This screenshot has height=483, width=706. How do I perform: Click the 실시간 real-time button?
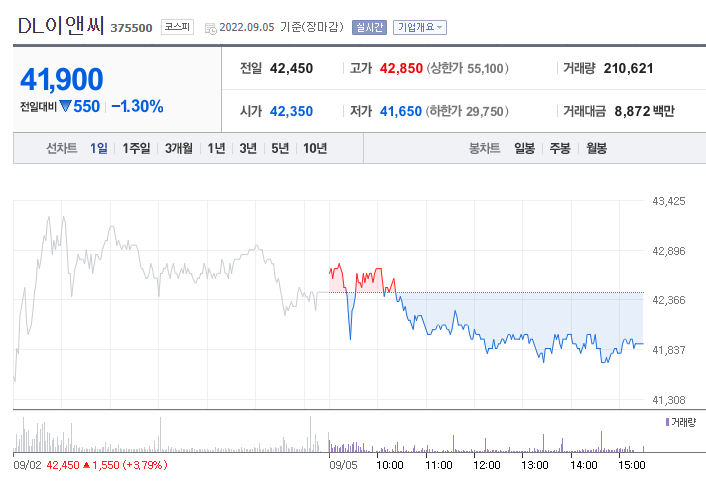[369, 27]
